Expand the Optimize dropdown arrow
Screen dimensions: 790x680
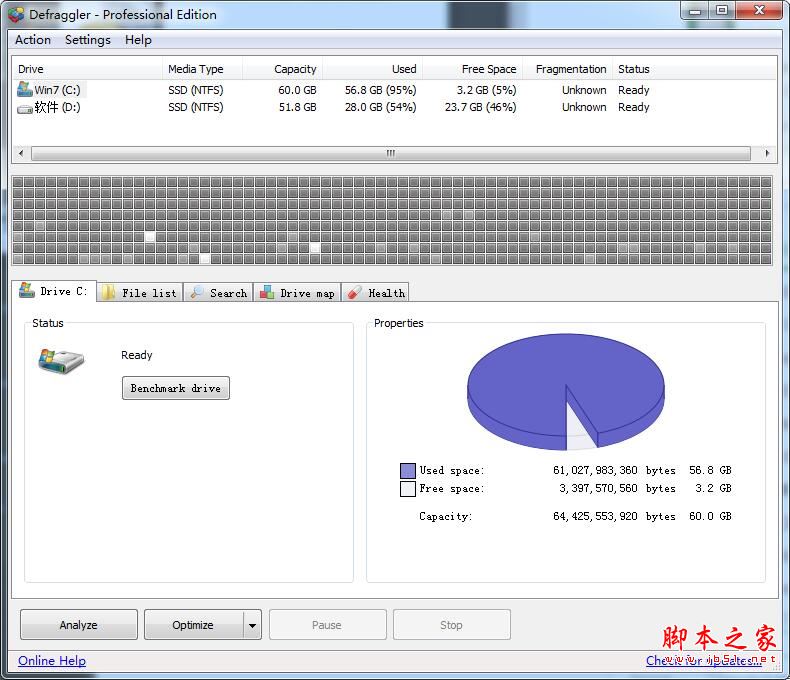[x=252, y=625]
